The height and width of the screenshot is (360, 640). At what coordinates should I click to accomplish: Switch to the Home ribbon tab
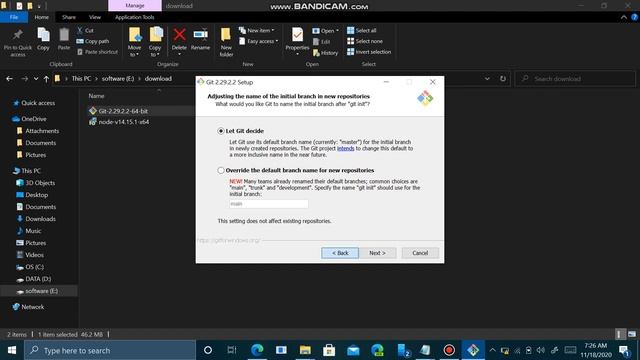coord(42,17)
